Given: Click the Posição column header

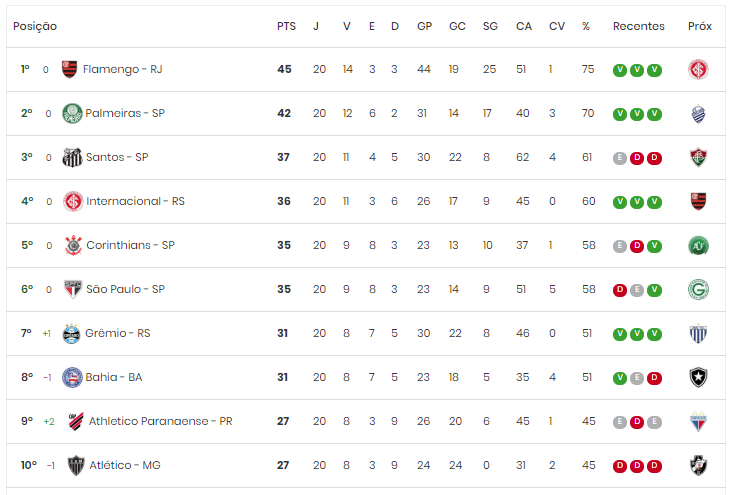Looking at the screenshot, I should pos(35,26).
